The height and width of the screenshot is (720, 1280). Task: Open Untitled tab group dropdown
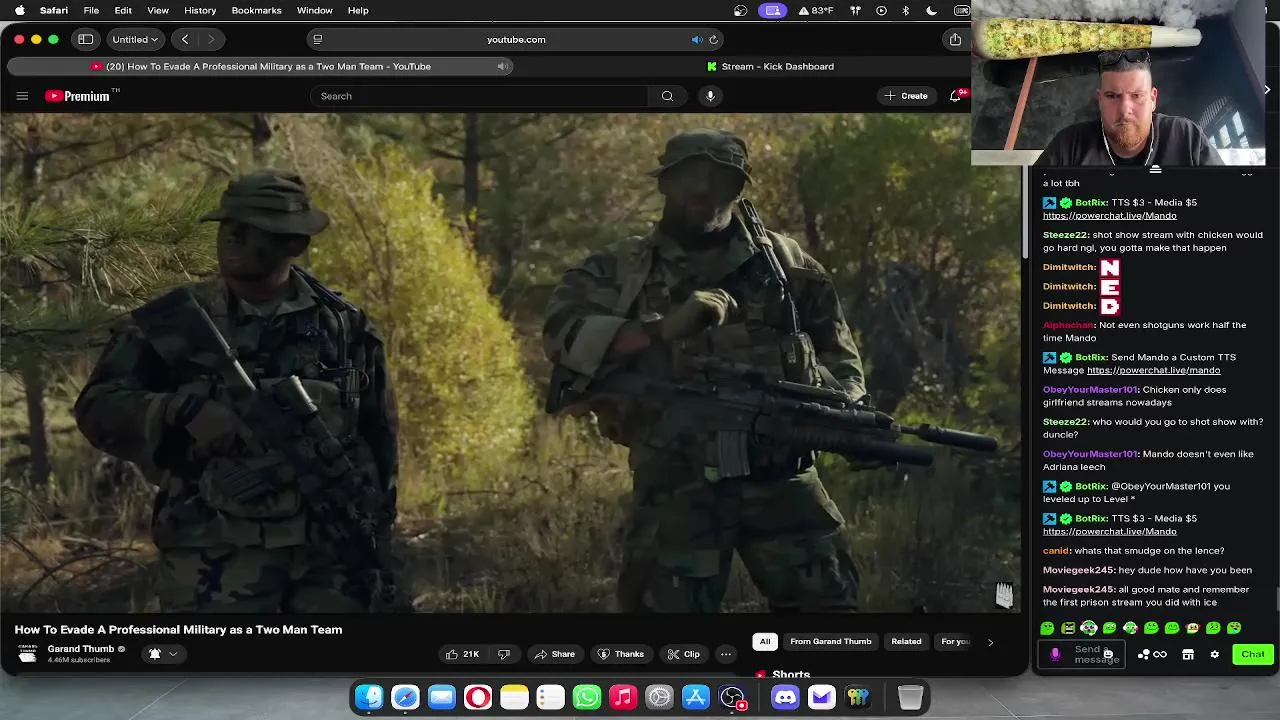(x=134, y=39)
